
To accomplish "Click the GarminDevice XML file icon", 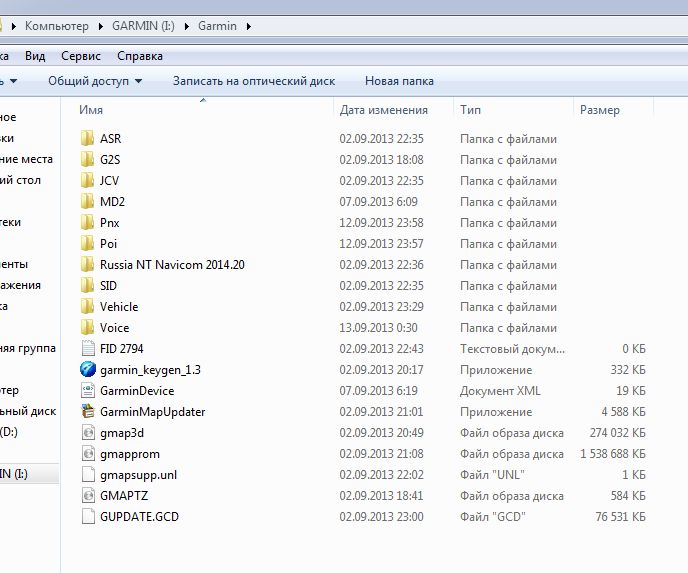I will (88, 391).
